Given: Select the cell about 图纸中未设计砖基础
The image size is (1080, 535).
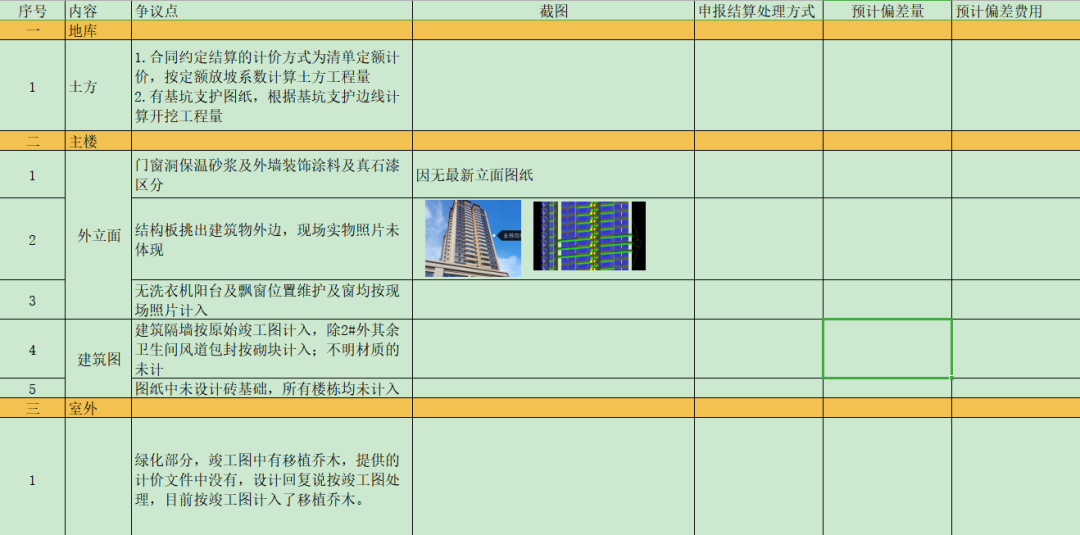Looking at the screenshot, I should pos(271,388).
